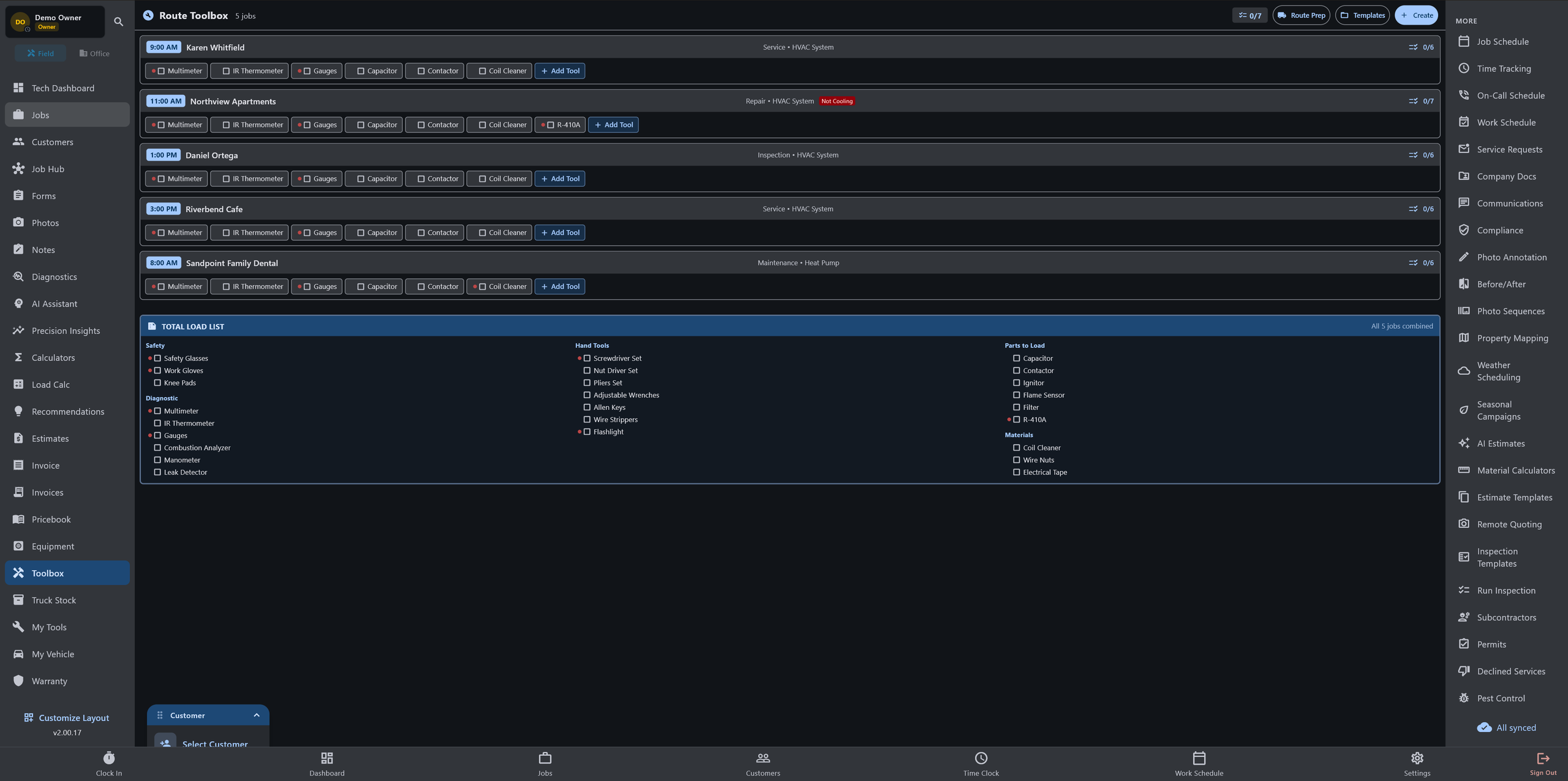Select Toolbox in left sidebar
Image resolution: width=1568 pixels, height=781 pixels.
[x=67, y=573]
